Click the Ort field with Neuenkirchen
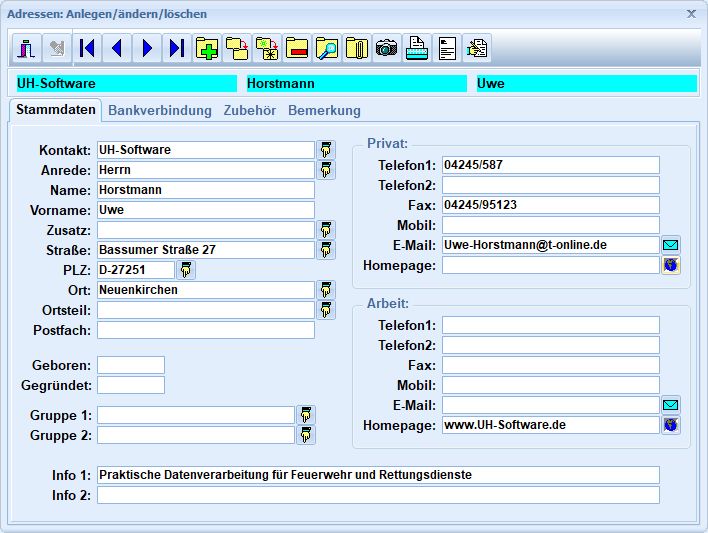 206,290
